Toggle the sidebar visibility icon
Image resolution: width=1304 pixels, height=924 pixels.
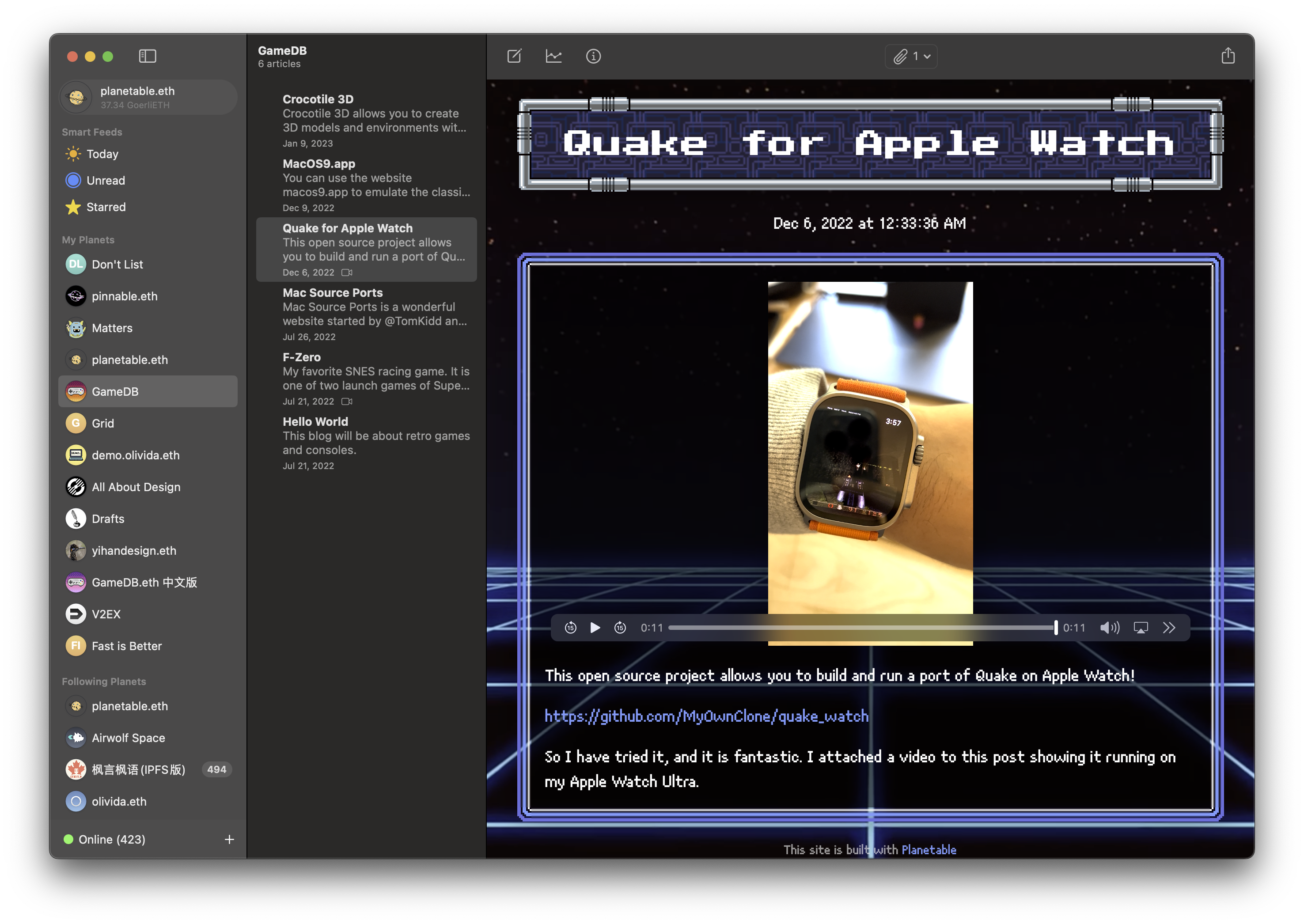coord(148,56)
